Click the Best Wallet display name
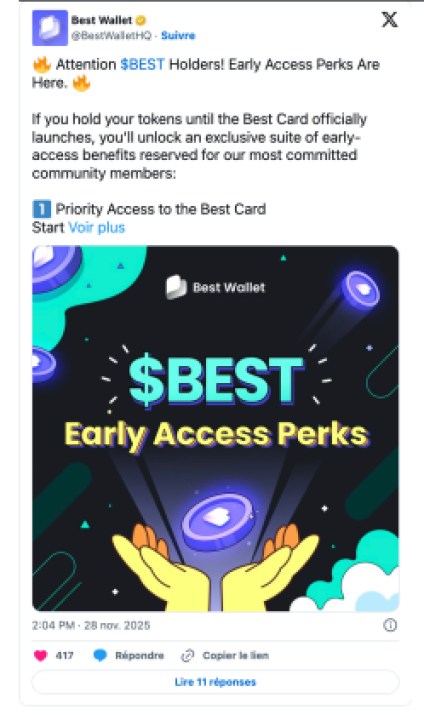Screen dimensions: 424x715 pyautogui.click(x=101, y=20)
